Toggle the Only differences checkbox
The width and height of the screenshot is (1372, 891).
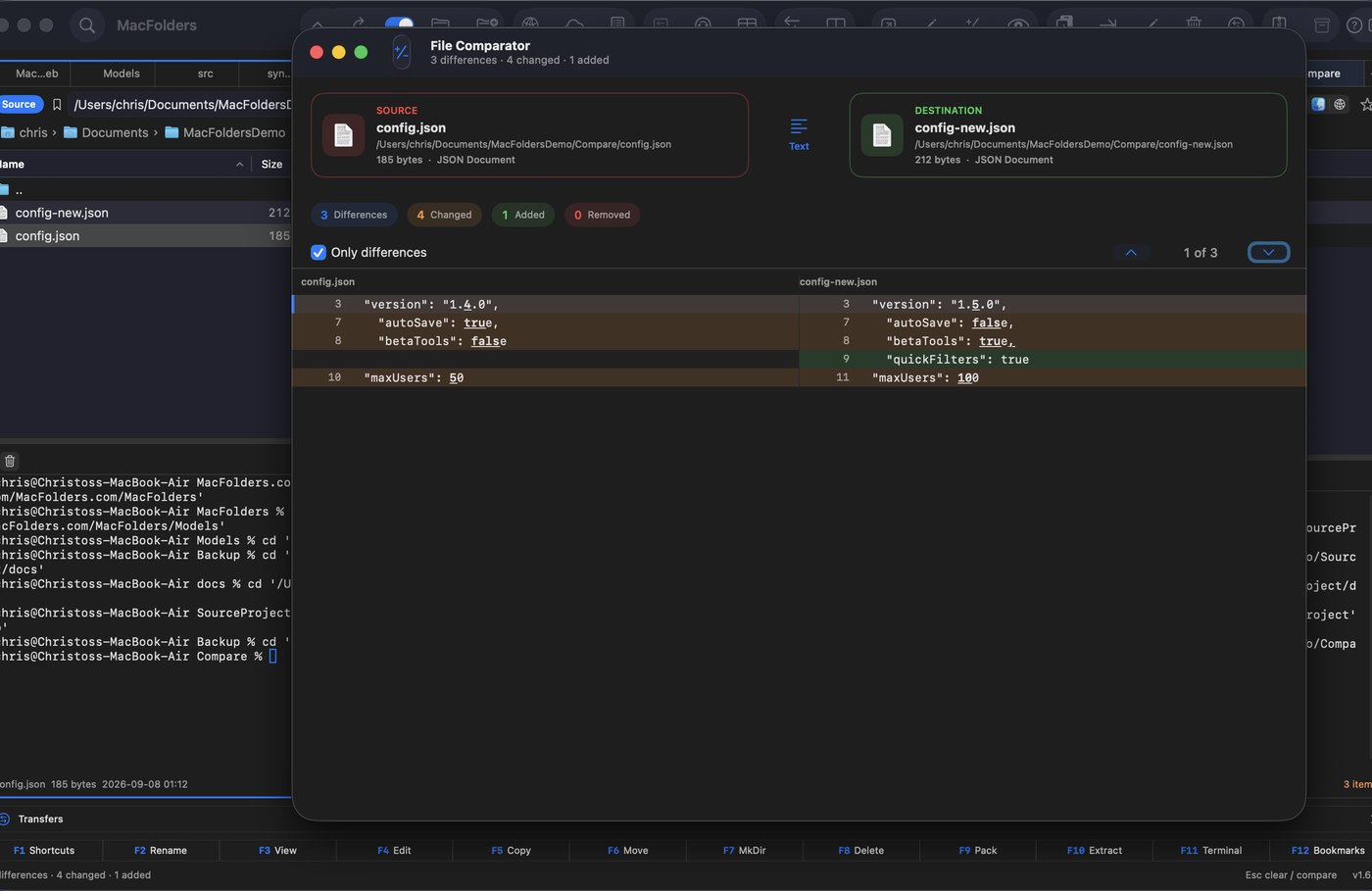coord(318,252)
